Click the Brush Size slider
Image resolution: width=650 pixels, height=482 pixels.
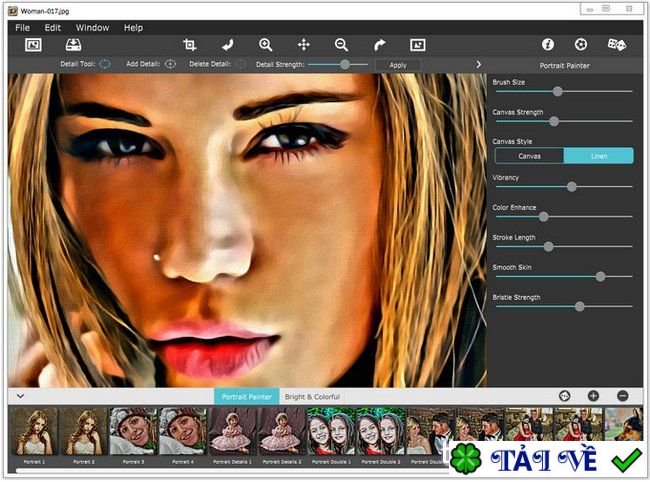558,91
